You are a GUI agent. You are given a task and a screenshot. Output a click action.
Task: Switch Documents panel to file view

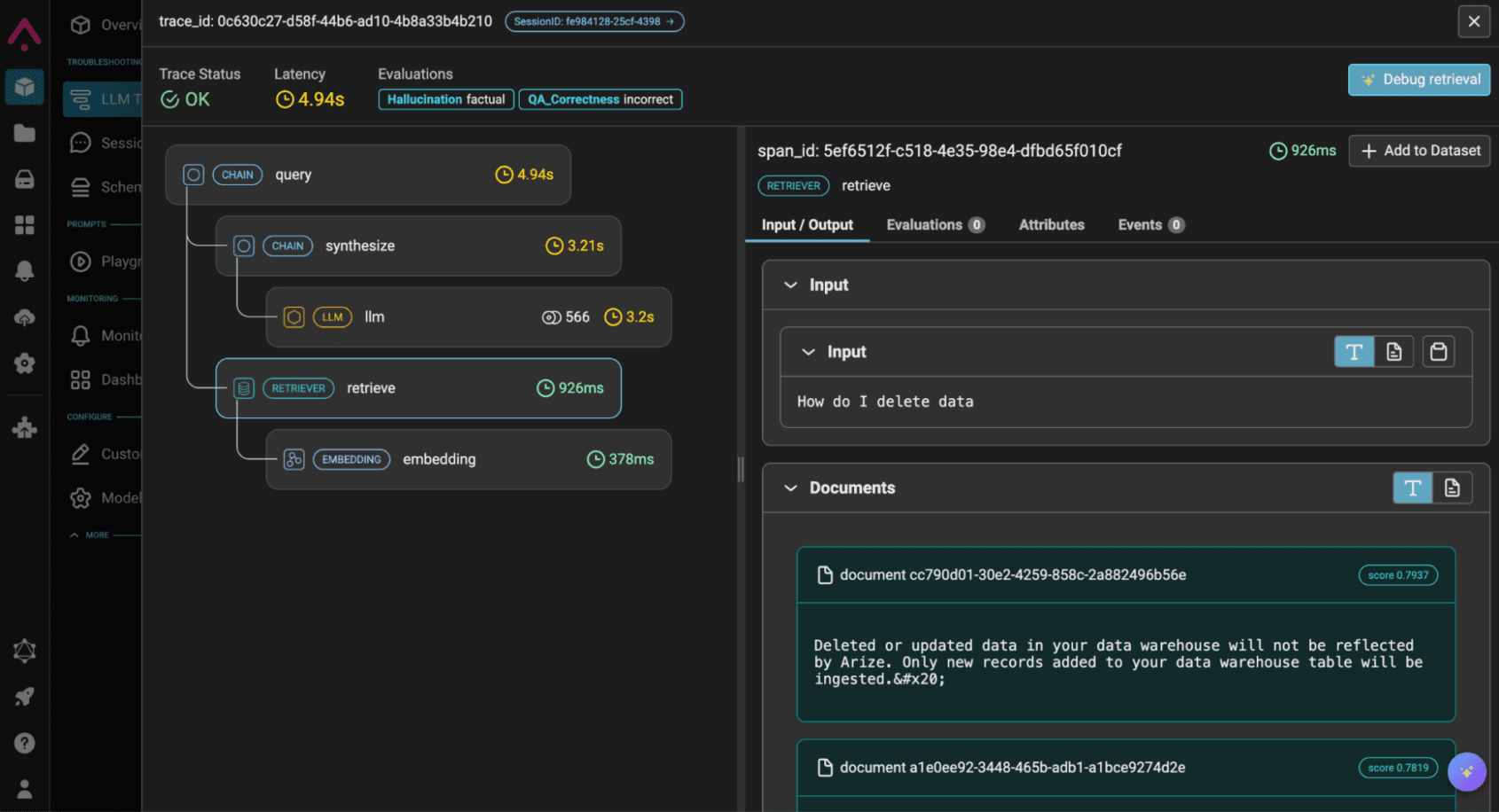point(1452,488)
